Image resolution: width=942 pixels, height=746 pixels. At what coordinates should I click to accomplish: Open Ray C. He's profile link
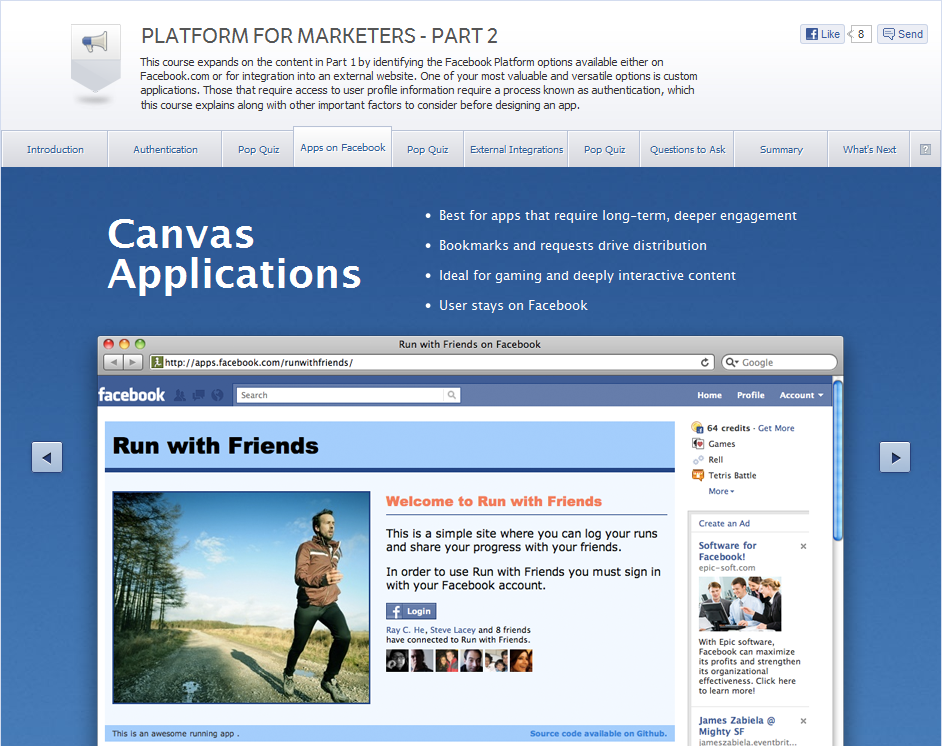405,629
